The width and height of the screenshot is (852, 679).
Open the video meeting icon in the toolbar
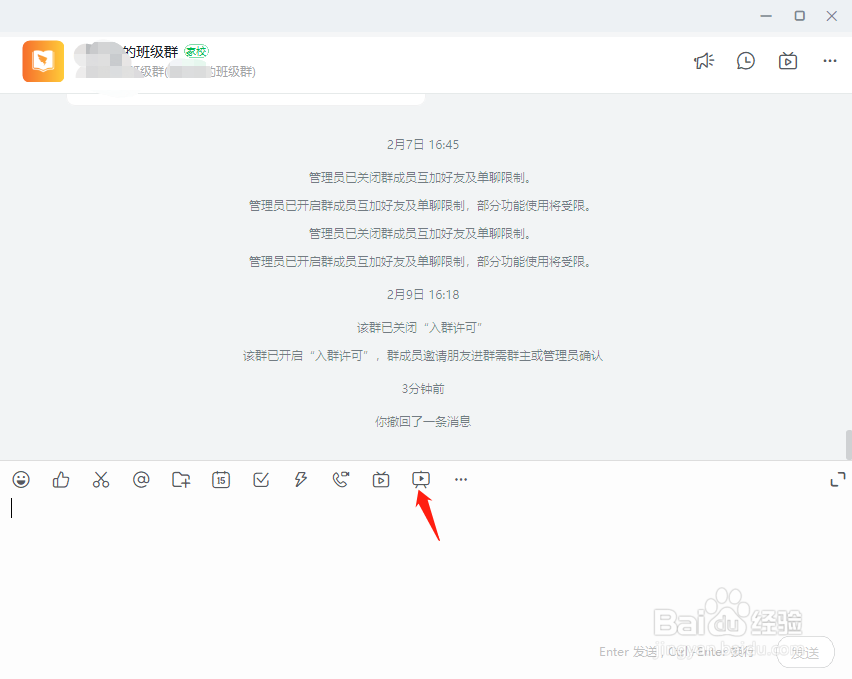coord(381,479)
